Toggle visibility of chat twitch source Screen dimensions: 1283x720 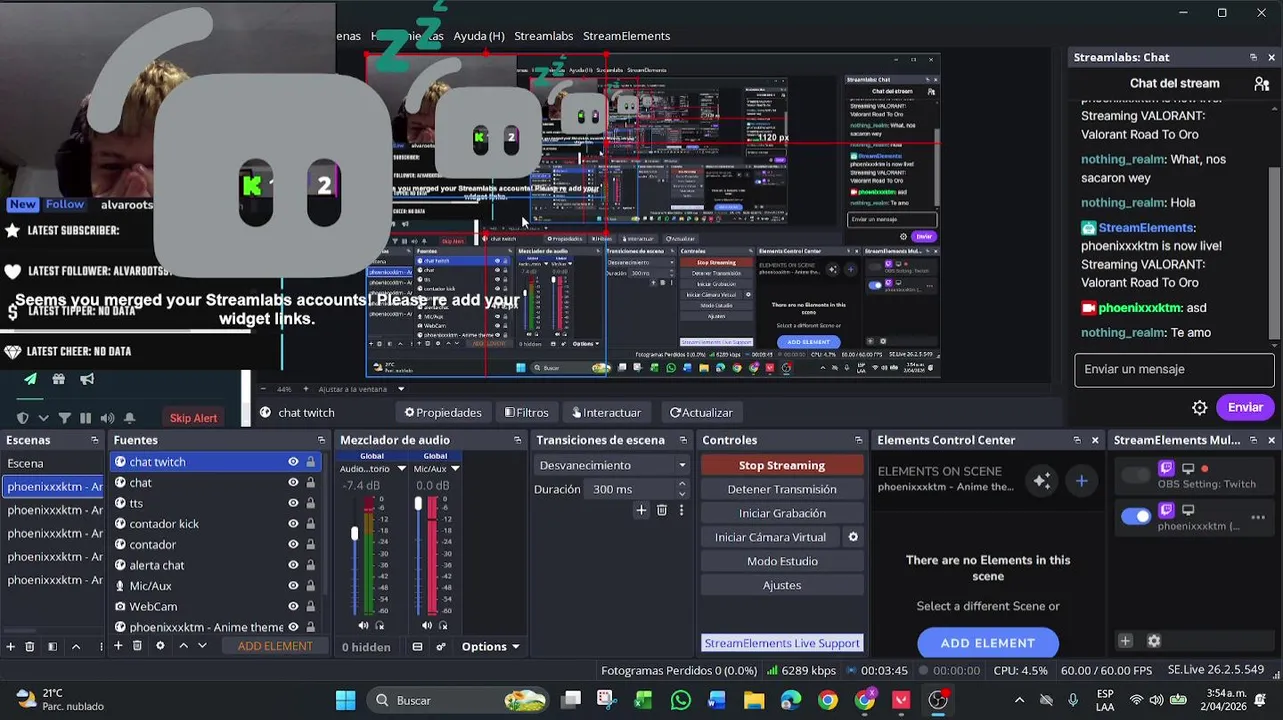coord(293,462)
